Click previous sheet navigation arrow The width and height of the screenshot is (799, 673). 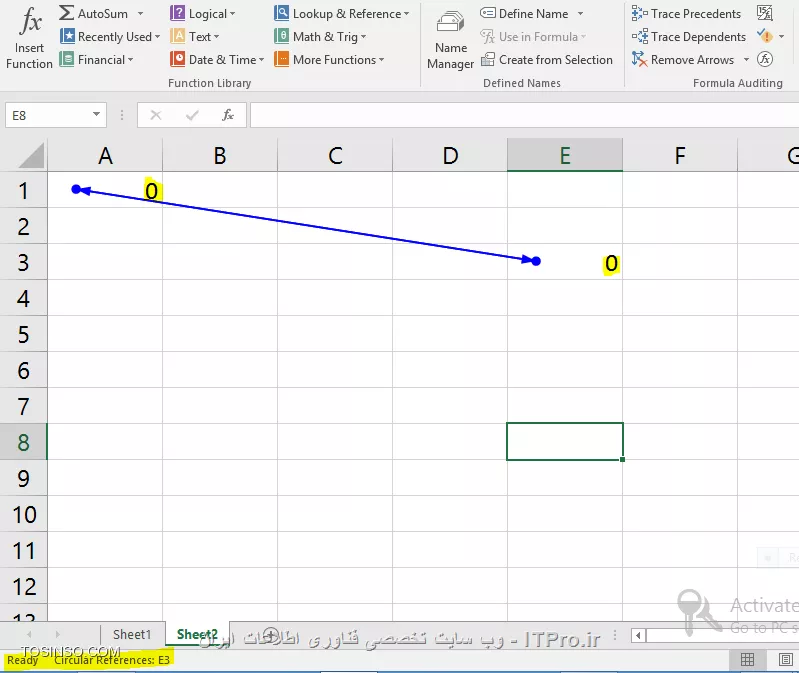[29, 634]
